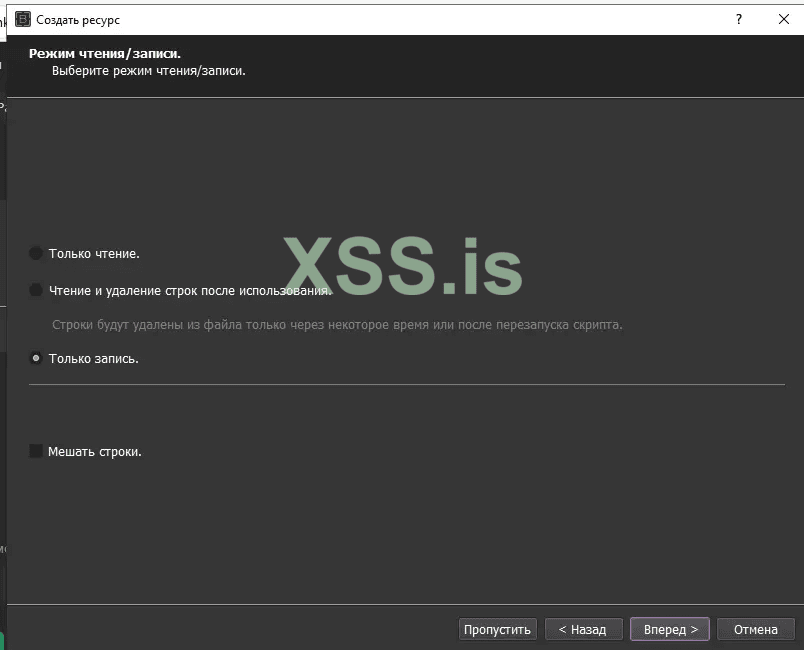Open help via the question mark button

(x=739, y=19)
